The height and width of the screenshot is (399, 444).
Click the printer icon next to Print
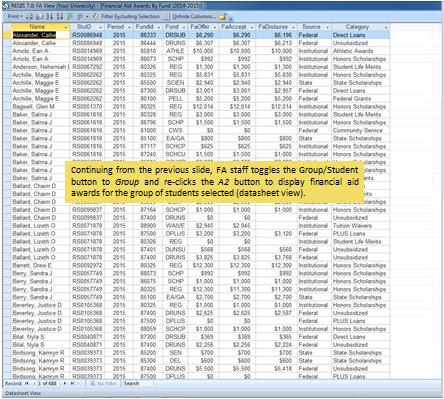tap(29, 16)
